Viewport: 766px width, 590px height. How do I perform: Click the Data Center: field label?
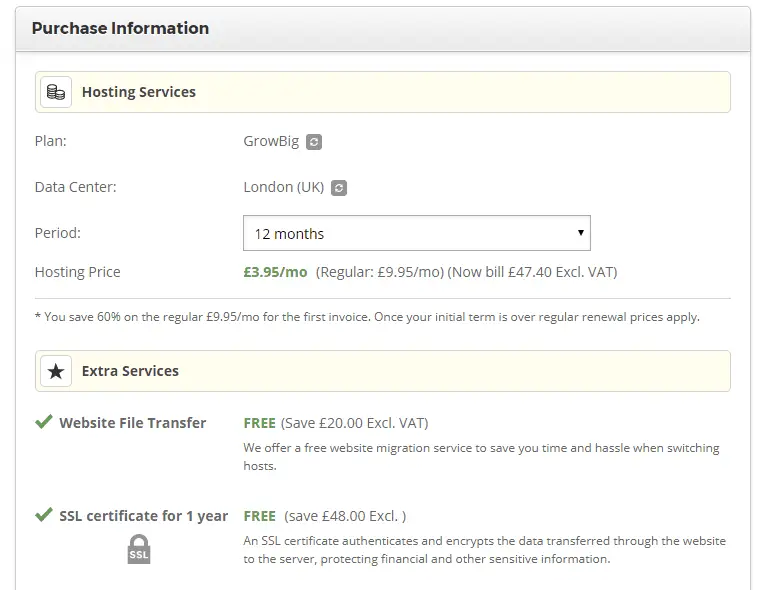point(76,187)
